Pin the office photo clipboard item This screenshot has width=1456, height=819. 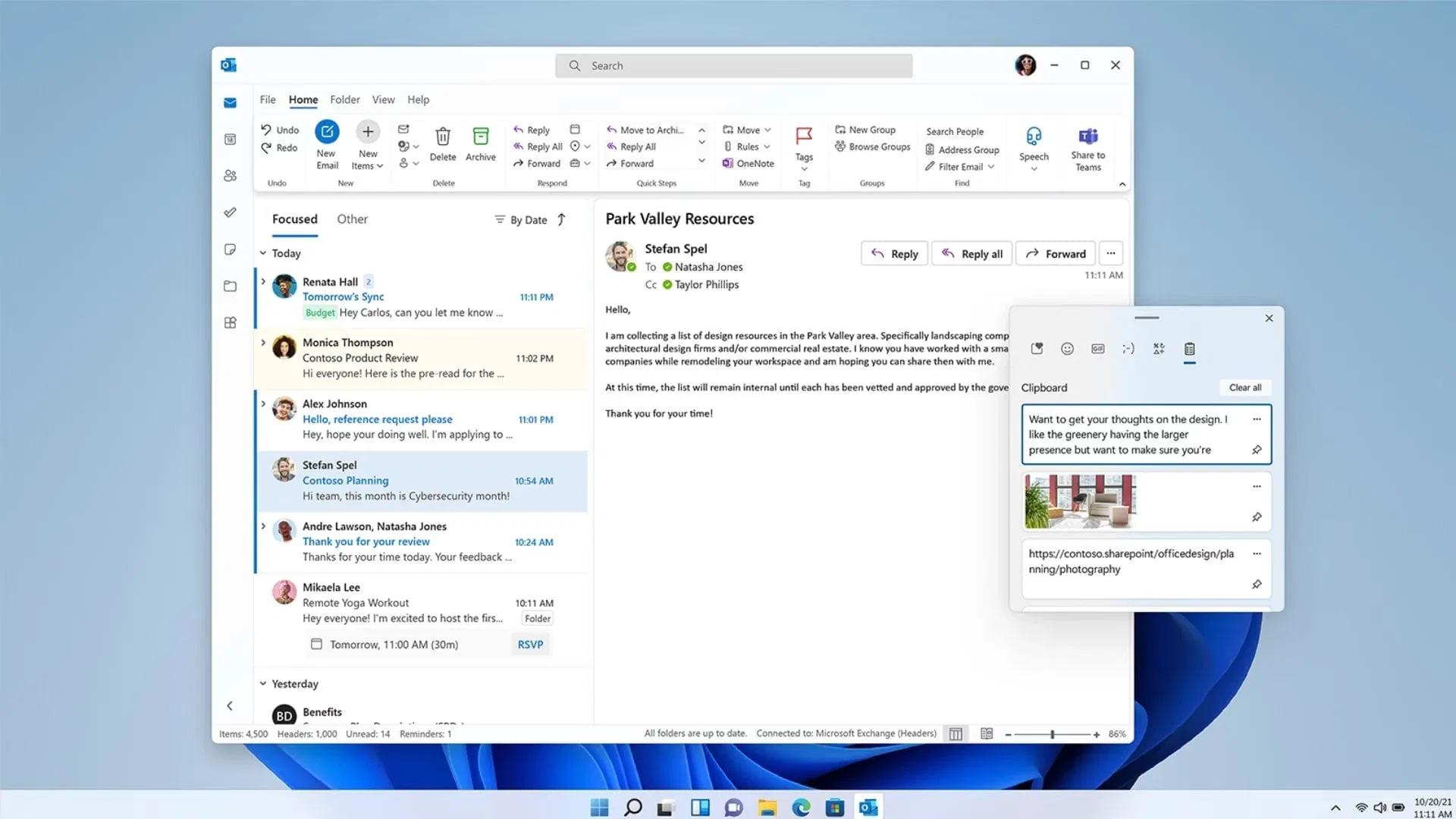pyautogui.click(x=1257, y=517)
